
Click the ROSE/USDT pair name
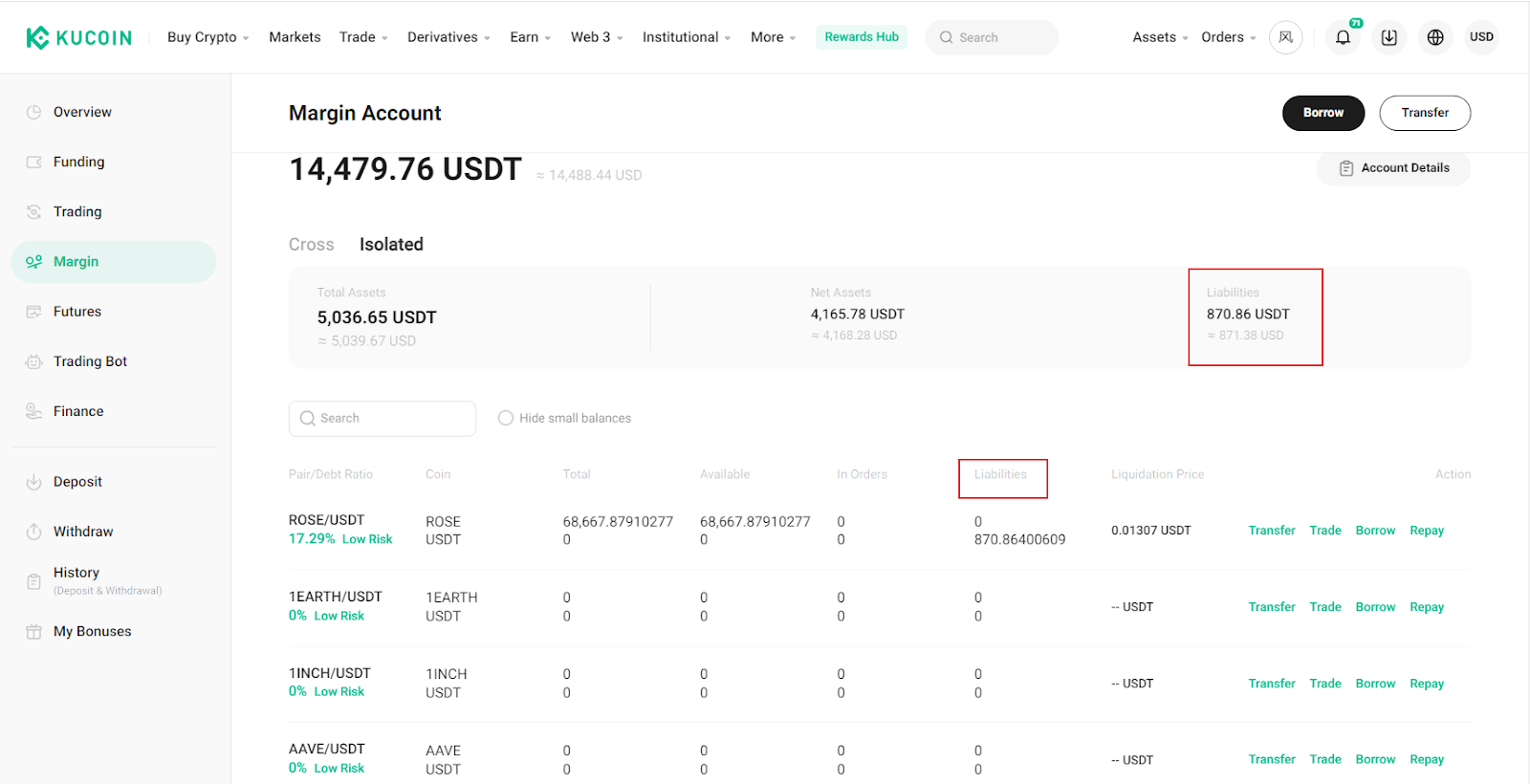coord(327,520)
